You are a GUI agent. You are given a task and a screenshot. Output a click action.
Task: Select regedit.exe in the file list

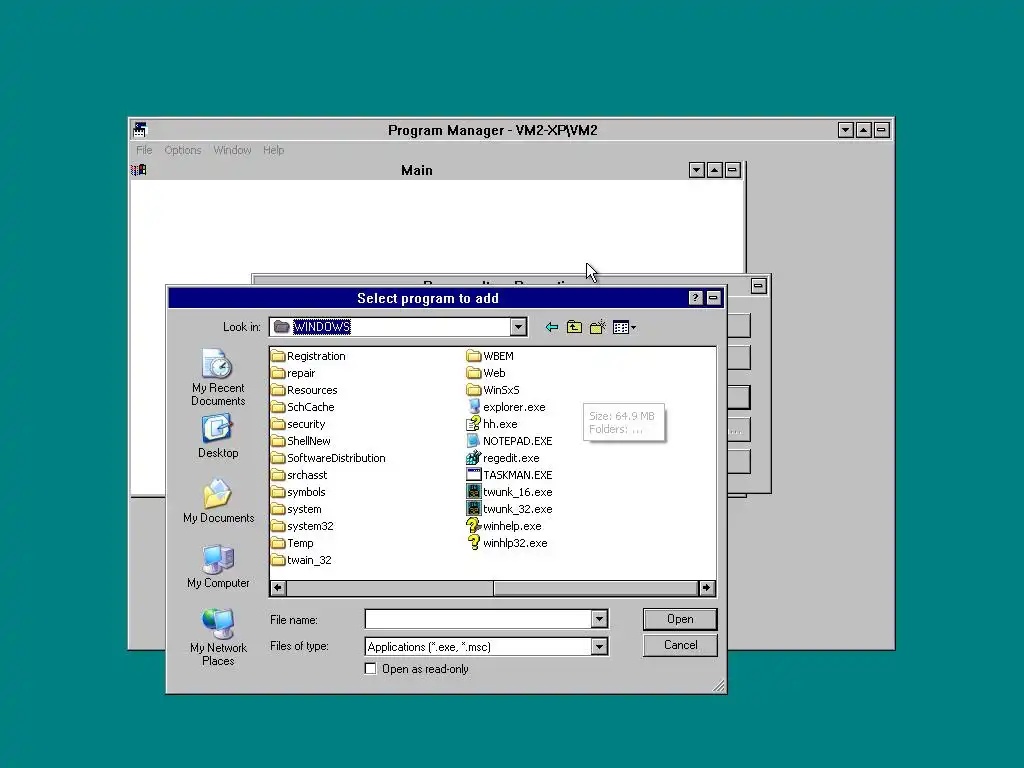pos(504,458)
